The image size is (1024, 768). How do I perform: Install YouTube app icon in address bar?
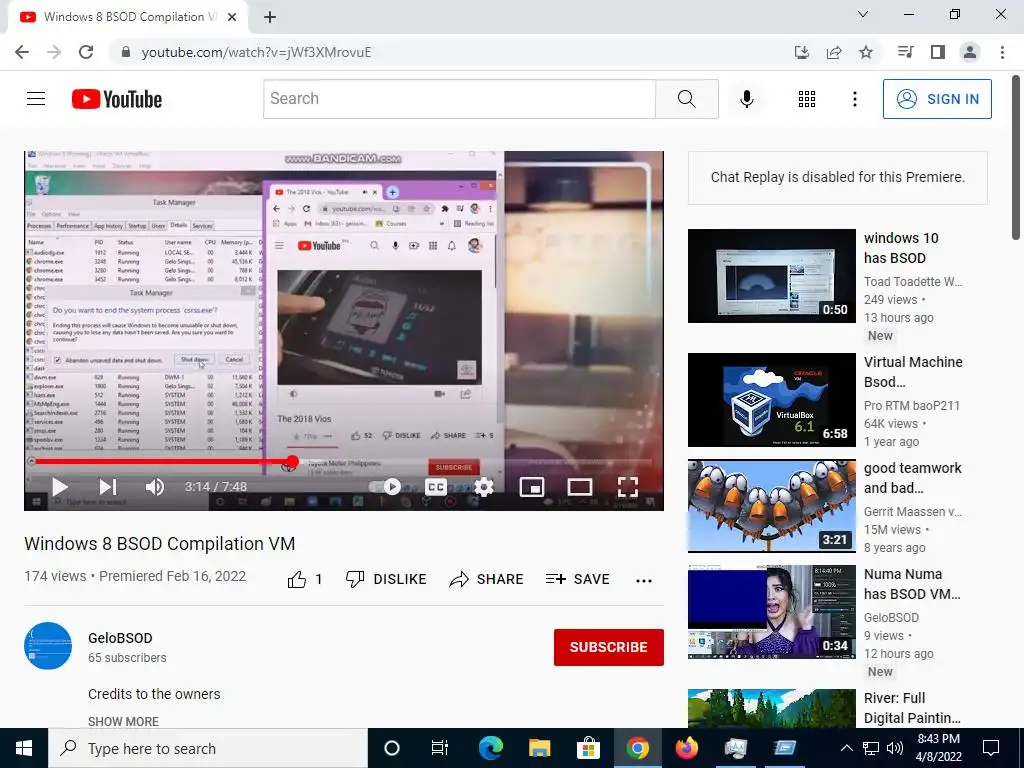[x=801, y=52]
